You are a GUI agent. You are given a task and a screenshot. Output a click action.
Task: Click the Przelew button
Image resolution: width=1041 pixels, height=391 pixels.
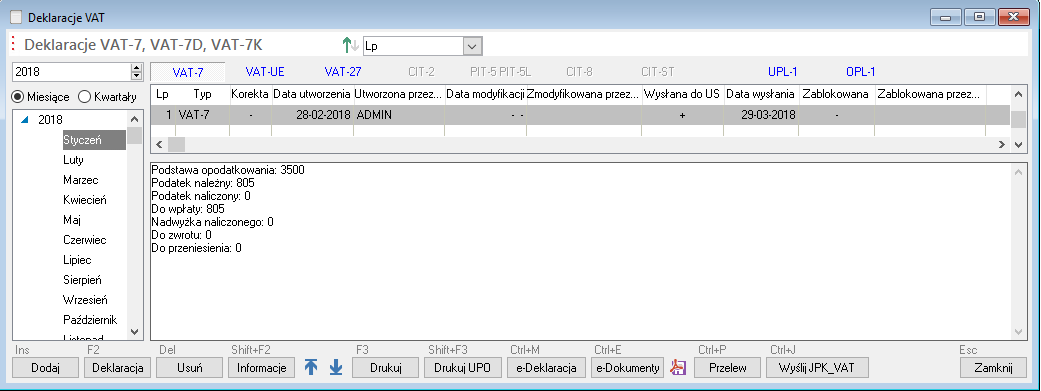pyautogui.click(x=728, y=368)
